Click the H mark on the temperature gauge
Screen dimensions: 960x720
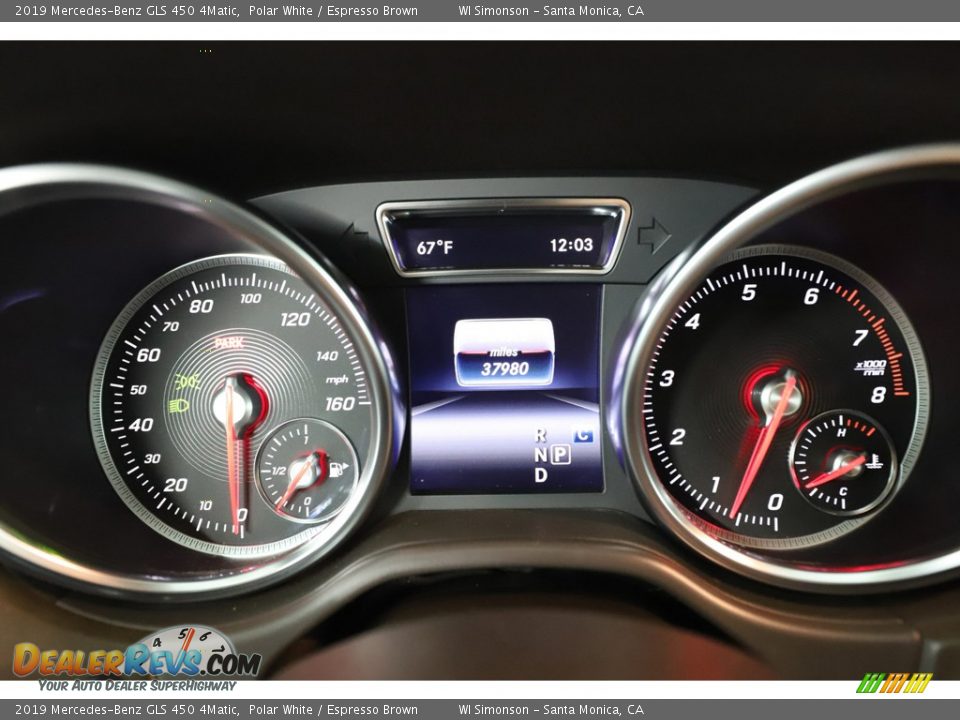tap(841, 433)
